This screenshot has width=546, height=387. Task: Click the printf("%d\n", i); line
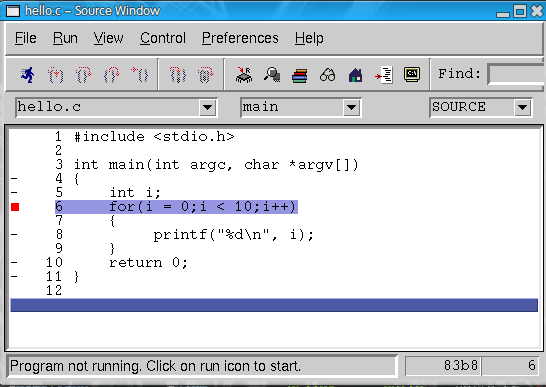[x=233, y=235]
